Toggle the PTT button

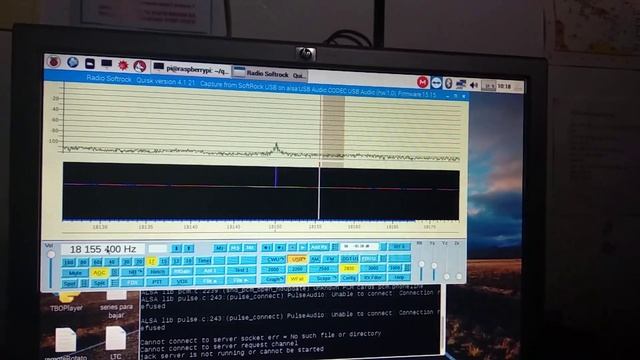coord(158,282)
